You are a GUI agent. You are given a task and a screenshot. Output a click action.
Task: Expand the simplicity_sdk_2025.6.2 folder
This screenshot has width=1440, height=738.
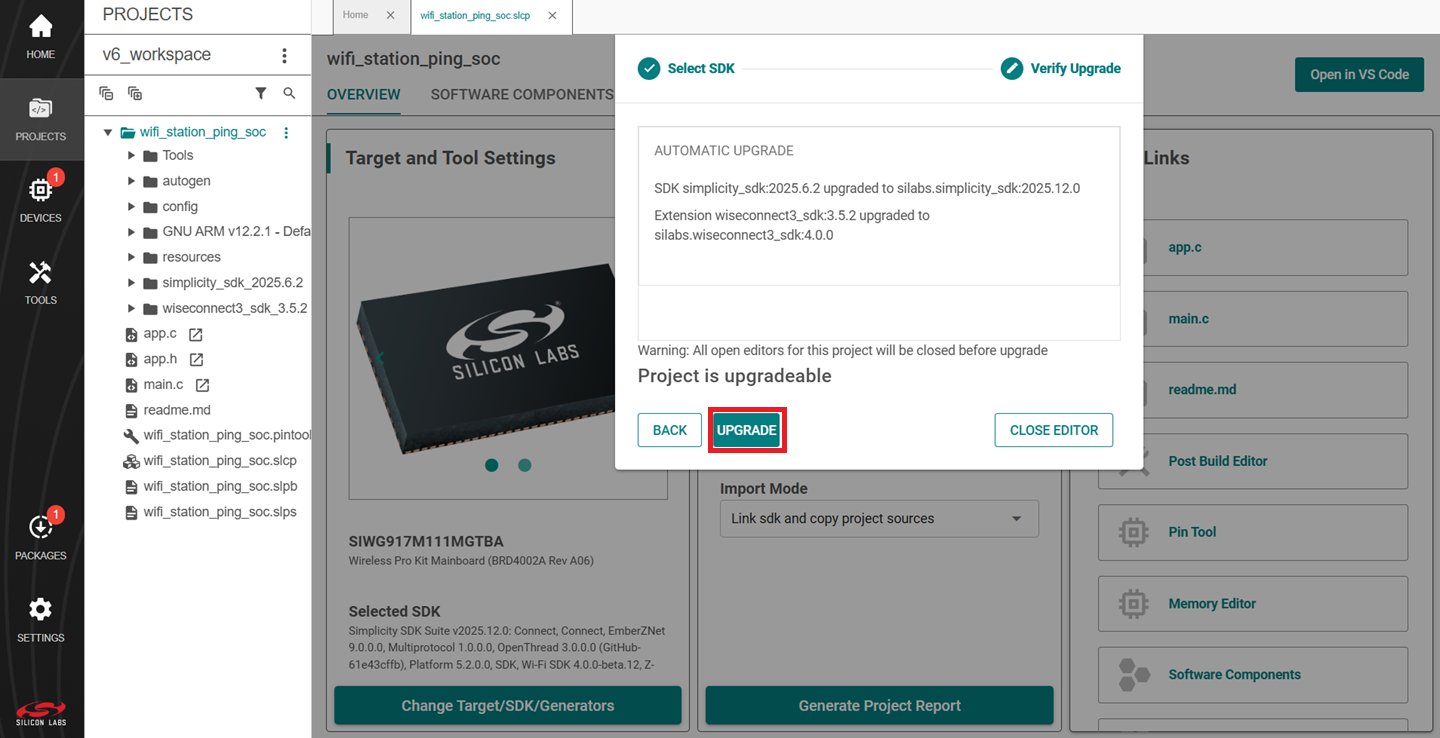point(131,283)
